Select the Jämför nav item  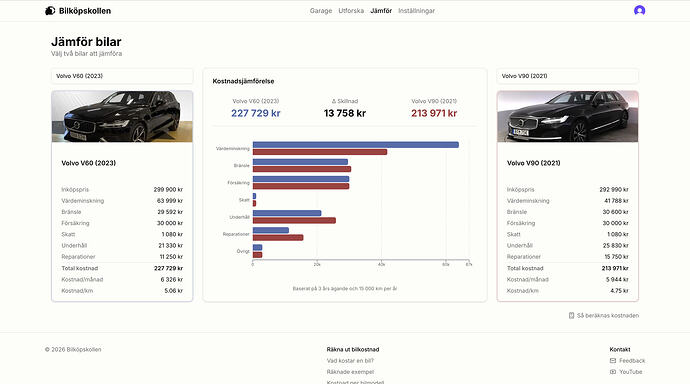381,11
